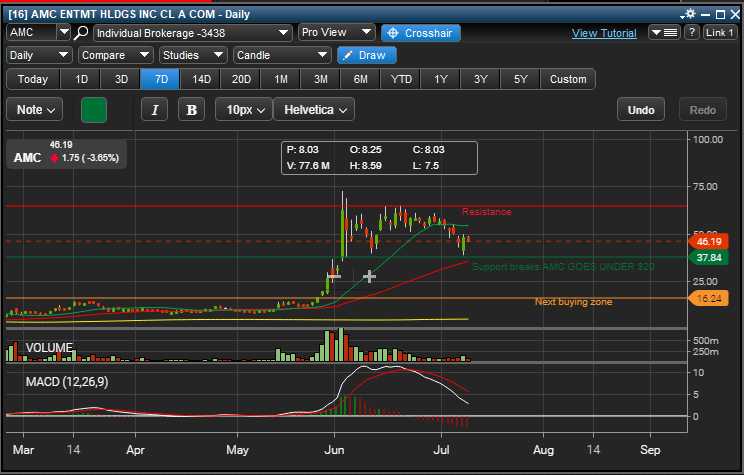The image size is (744, 475).
Task: Click the 37.84 green price tag
Action: [708, 258]
